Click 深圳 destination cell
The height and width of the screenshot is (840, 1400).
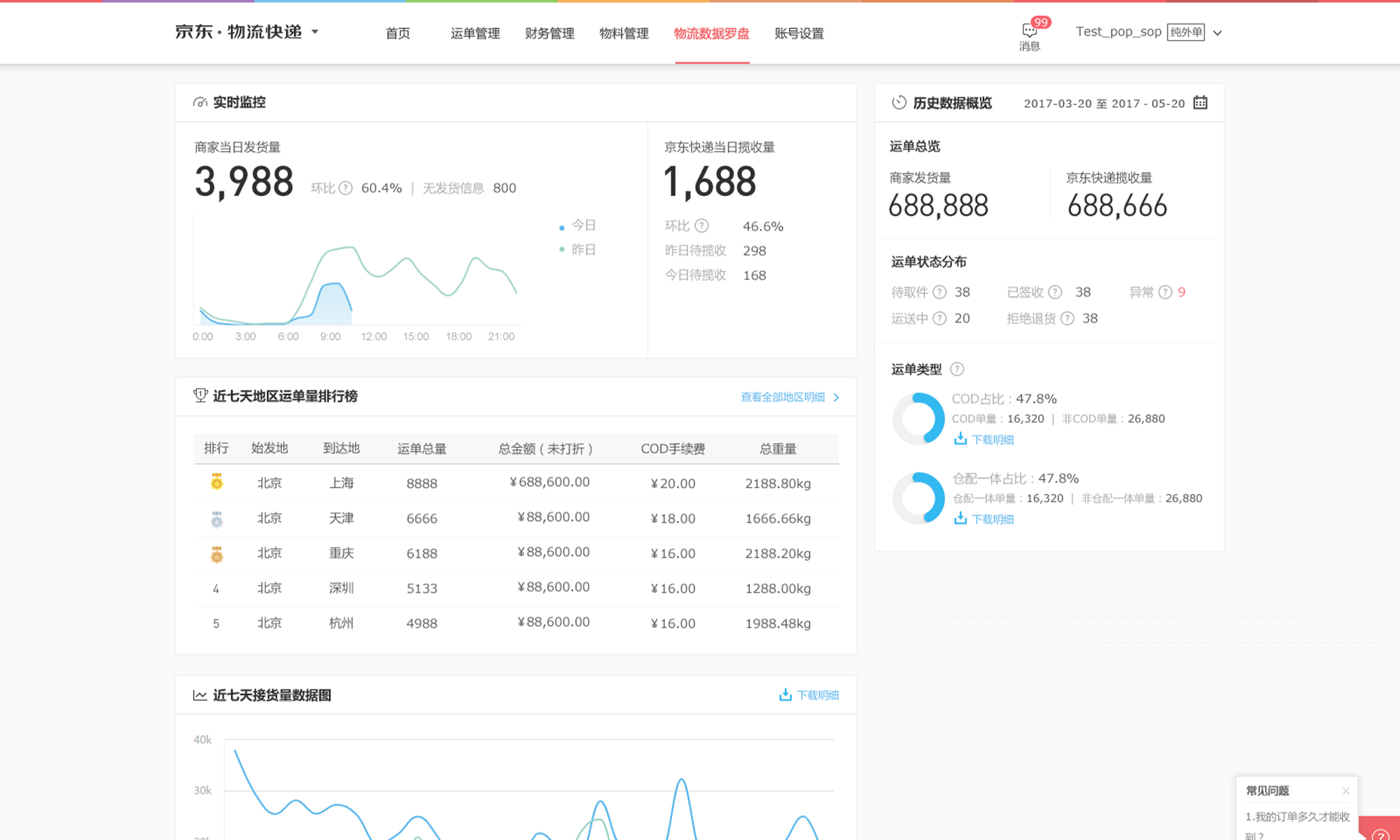pyautogui.click(x=342, y=588)
